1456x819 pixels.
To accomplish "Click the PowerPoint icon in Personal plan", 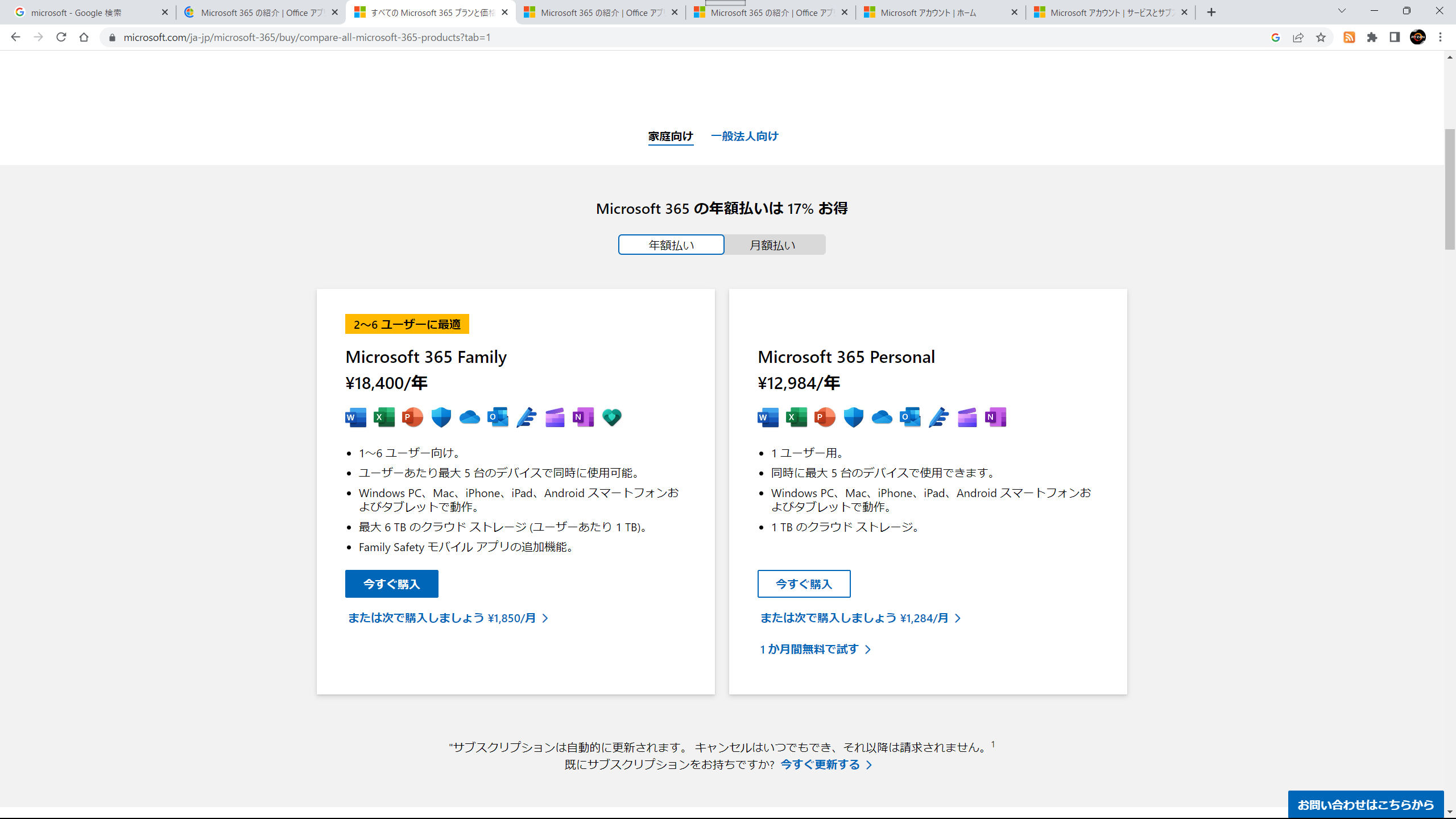I will click(x=825, y=417).
